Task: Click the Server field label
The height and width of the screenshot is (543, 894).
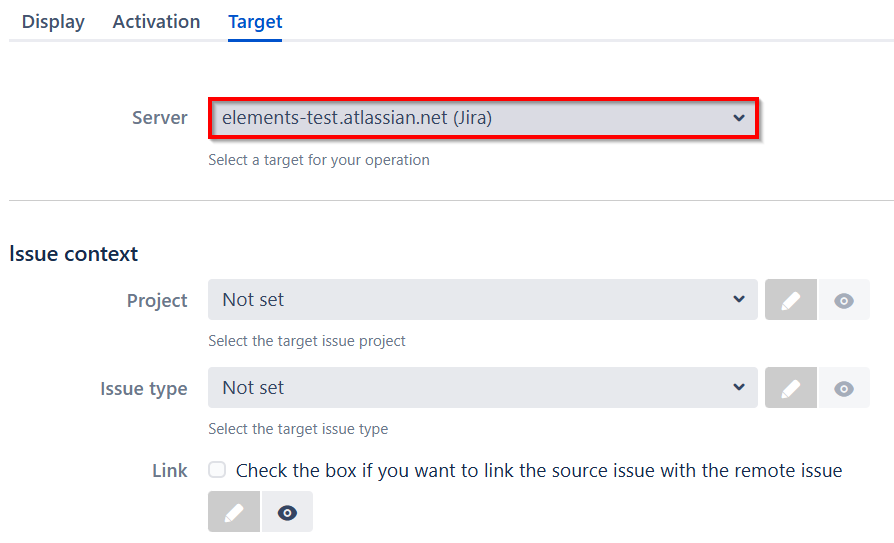Action: pos(160,118)
